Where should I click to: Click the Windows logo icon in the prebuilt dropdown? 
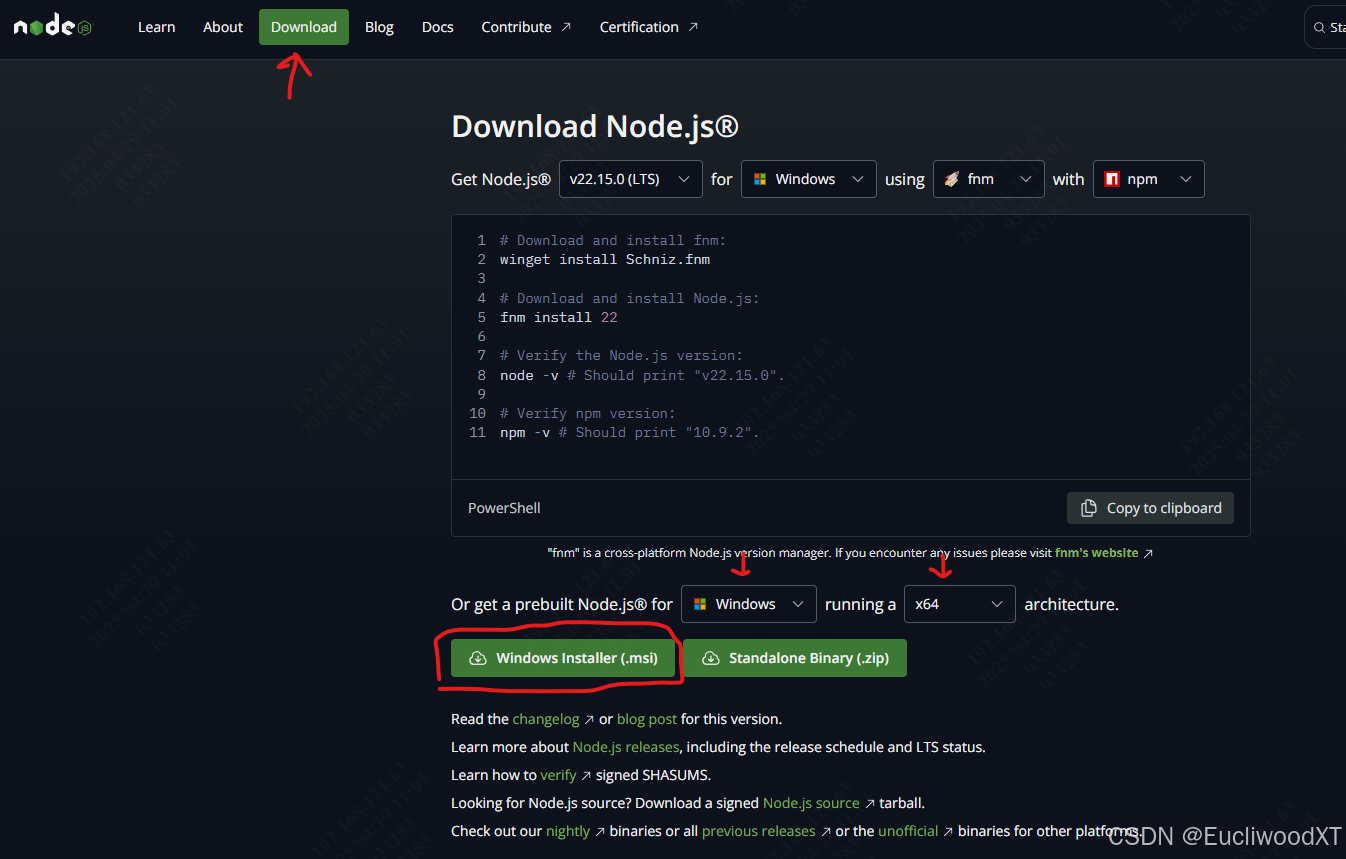[x=700, y=604]
